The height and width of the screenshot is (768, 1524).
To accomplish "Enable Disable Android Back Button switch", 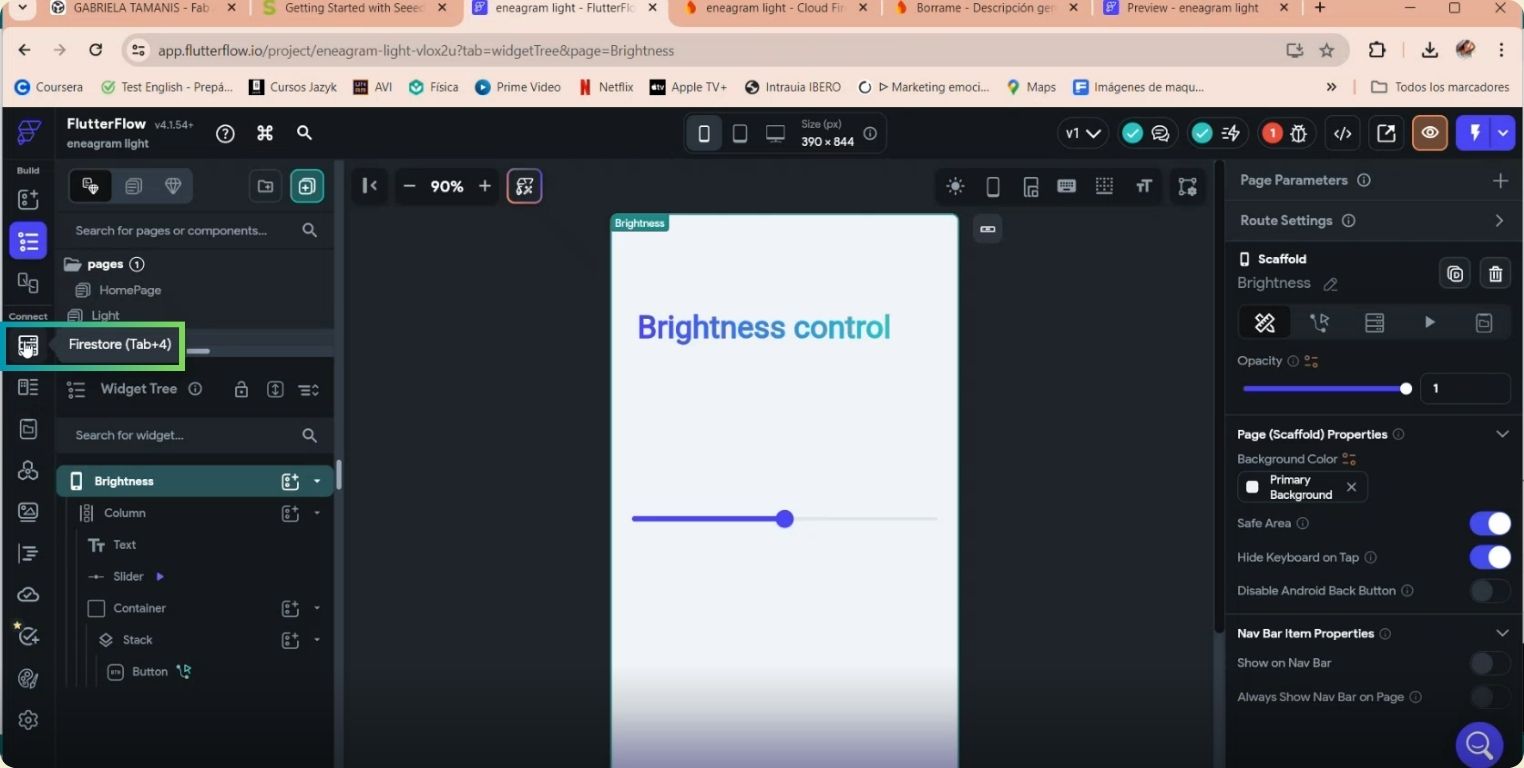I will (1490, 590).
